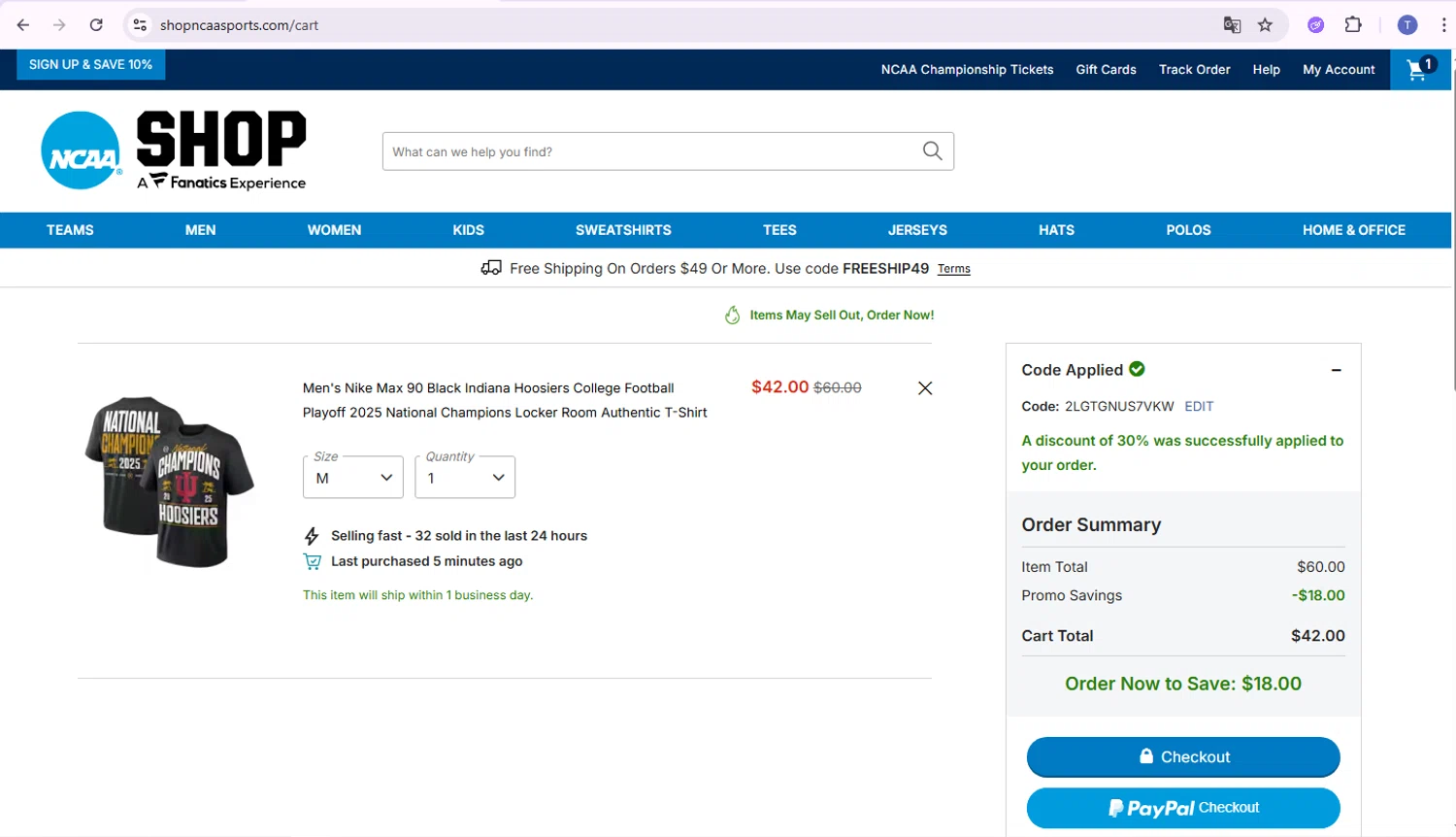The height and width of the screenshot is (837, 1456).
Task: Open the MEN category
Action: [201, 230]
